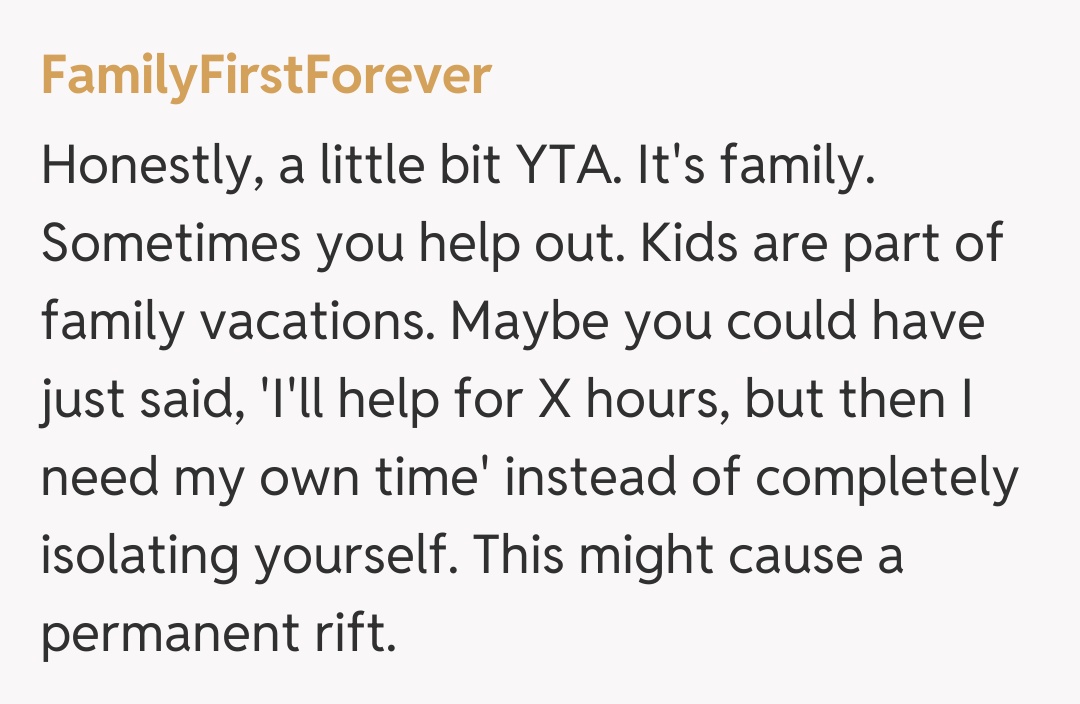Image resolution: width=1080 pixels, height=704 pixels.
Task: Open the FamilyFirstForever user profile
Action: coord(266,76)
